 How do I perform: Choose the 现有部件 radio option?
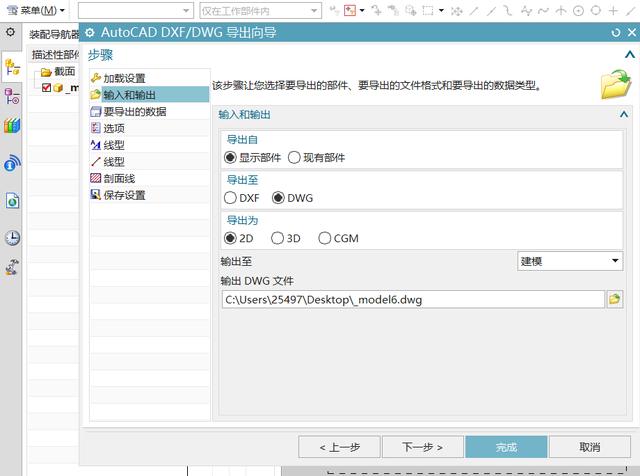coord(316,157)
